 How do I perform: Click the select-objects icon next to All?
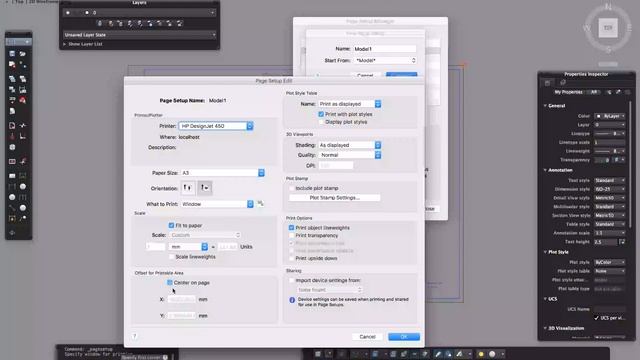(609, 92)
